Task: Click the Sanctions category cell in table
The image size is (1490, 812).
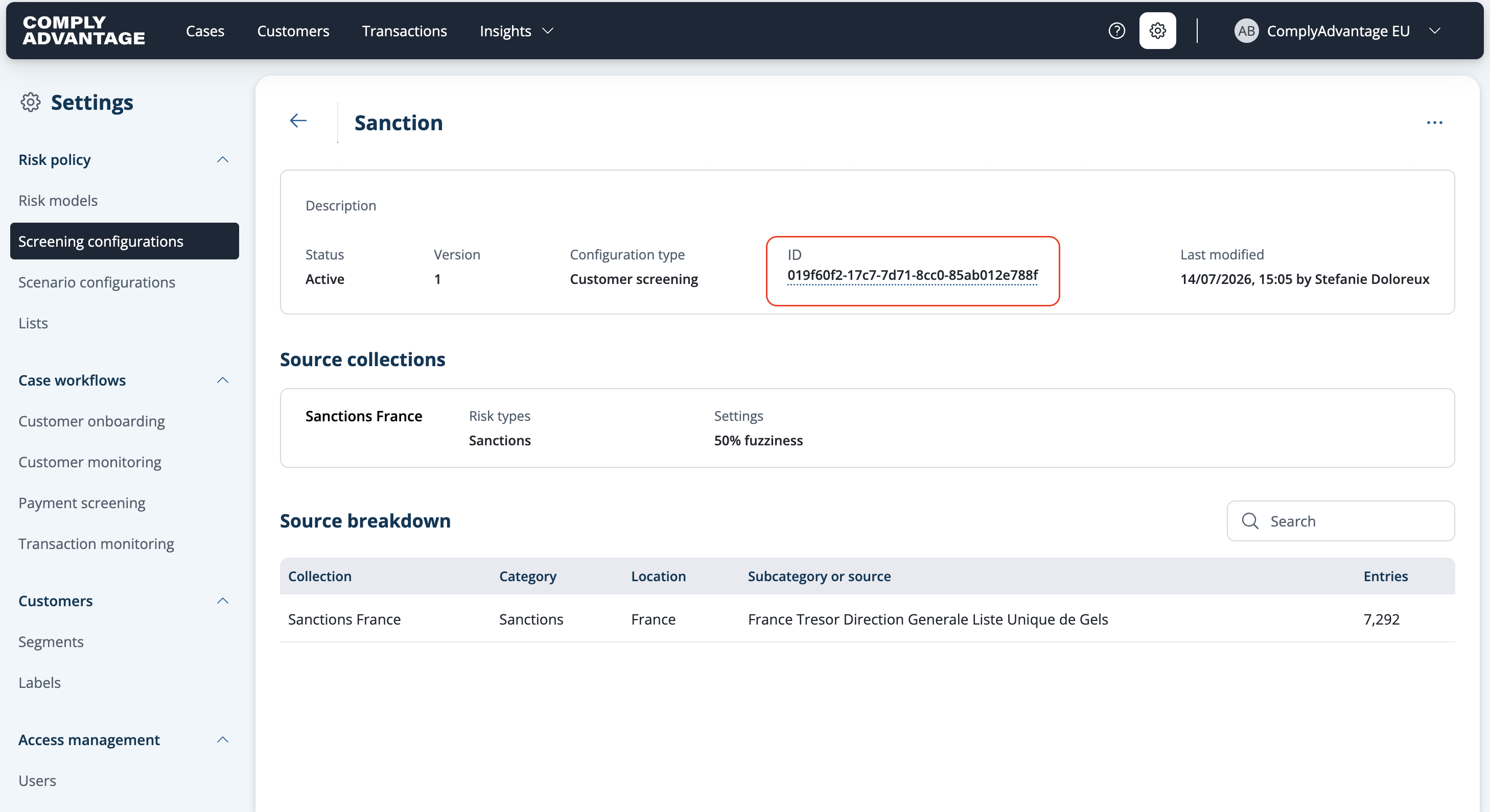Action: point(531,619)
